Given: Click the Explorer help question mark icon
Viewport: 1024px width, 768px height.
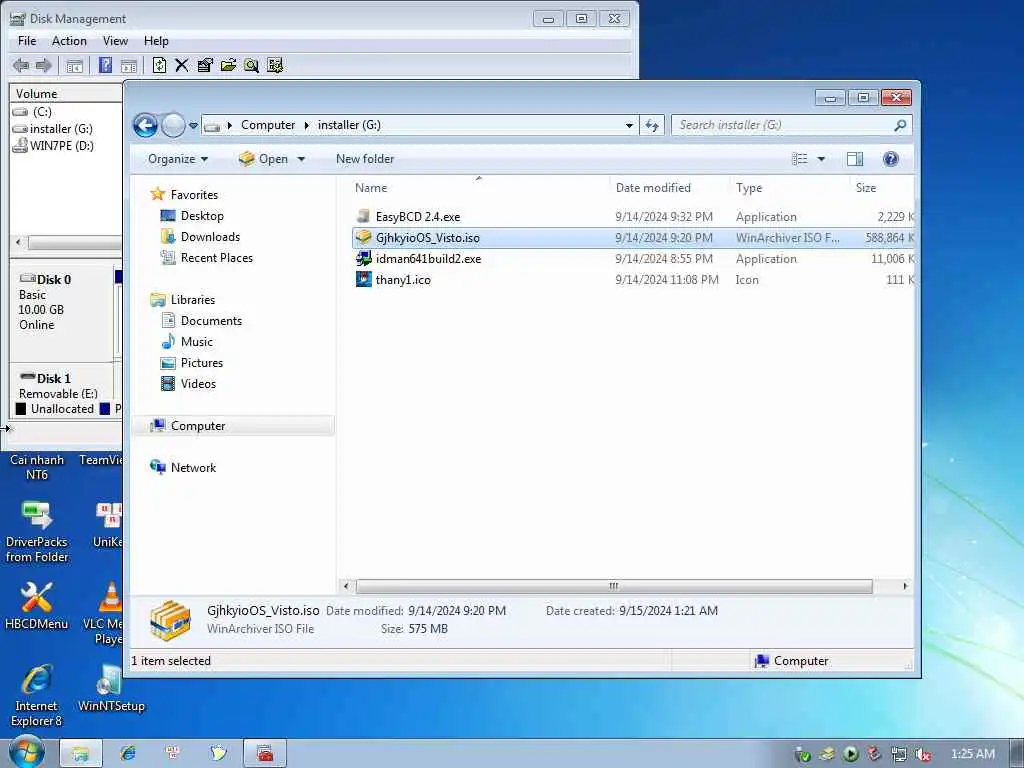Looking at the screenshot, I should click(890, 159).
